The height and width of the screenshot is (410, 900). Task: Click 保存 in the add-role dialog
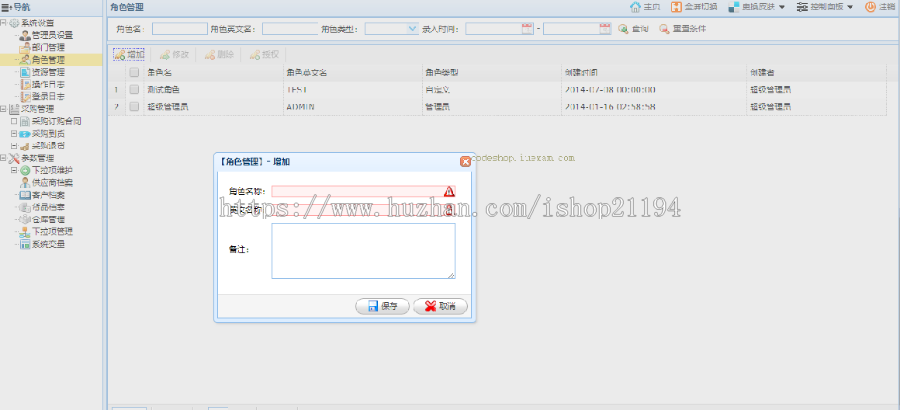[382, 307]
